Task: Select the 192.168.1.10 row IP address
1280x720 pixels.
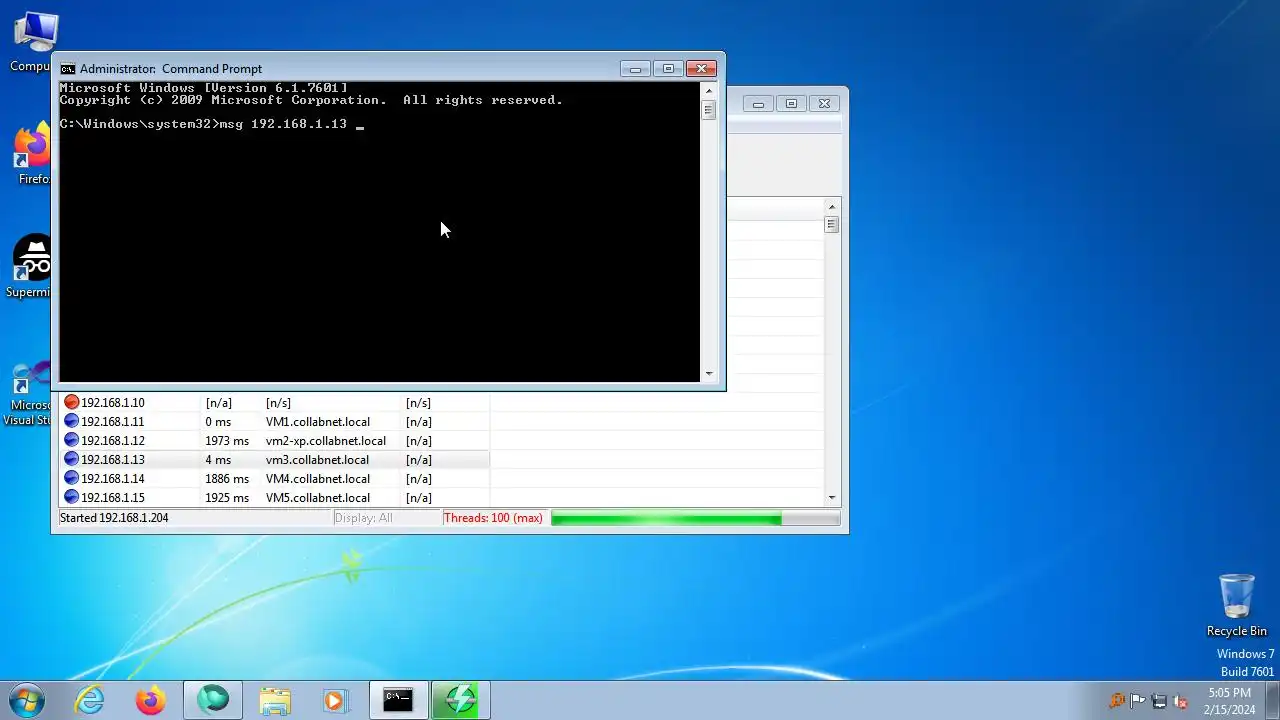Action: pyautogui.click(x=113, y=403)
